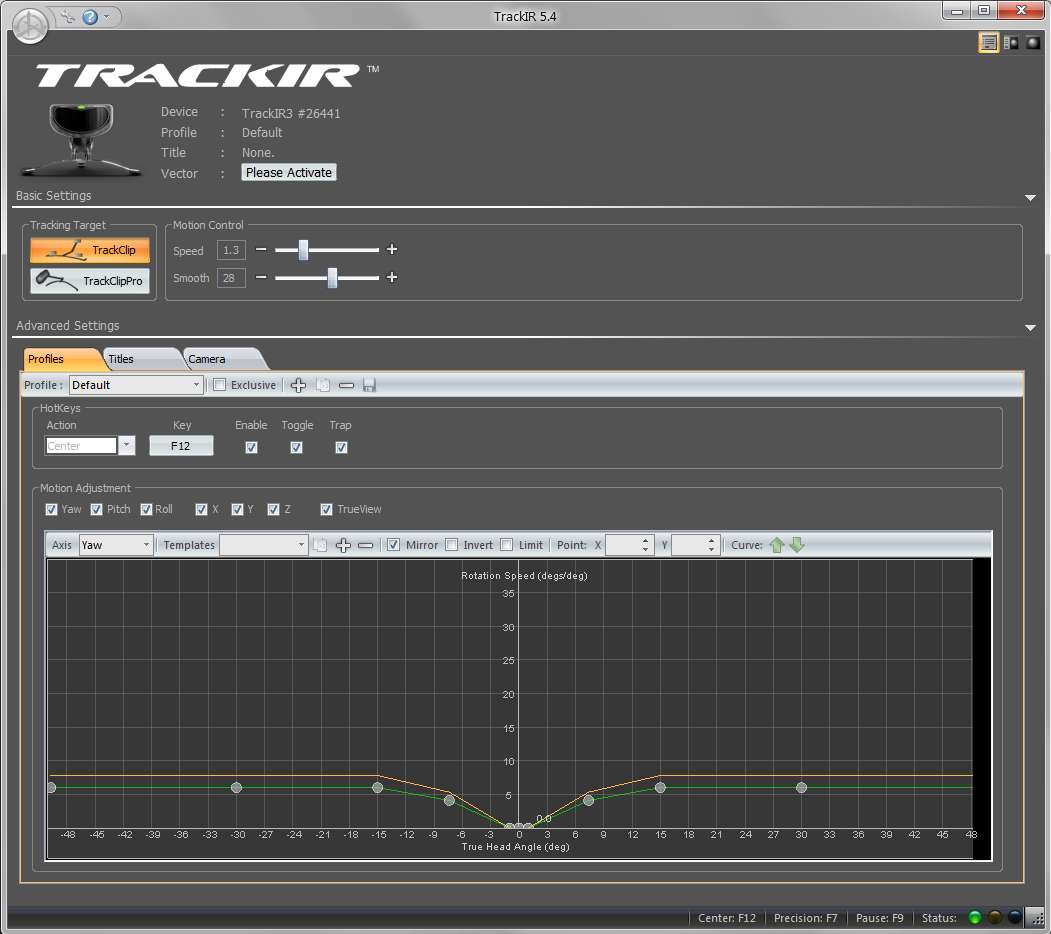The image size is (1051, 934).
Task: Toggle the hotkey Trap checkbox
Action: pos(341,447)
